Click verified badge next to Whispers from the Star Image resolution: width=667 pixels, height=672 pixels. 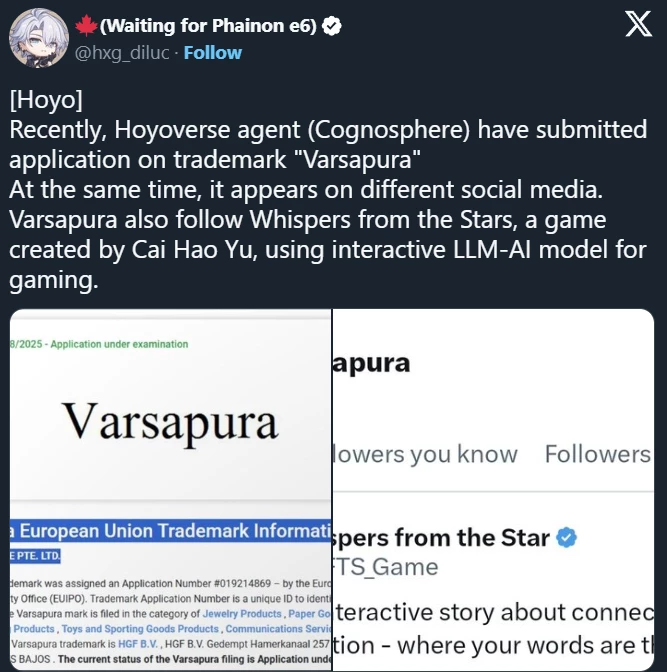pos(566,538)
